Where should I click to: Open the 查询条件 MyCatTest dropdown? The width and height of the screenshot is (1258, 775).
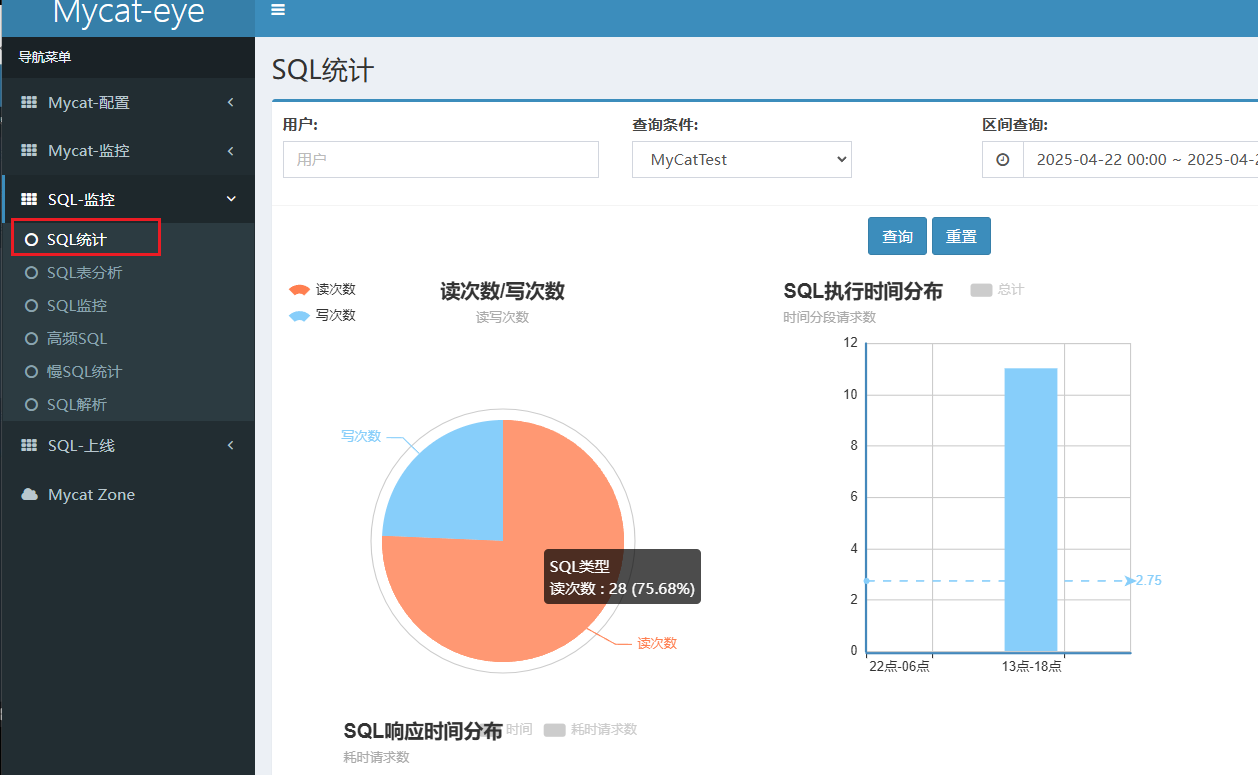pos(741,160)
